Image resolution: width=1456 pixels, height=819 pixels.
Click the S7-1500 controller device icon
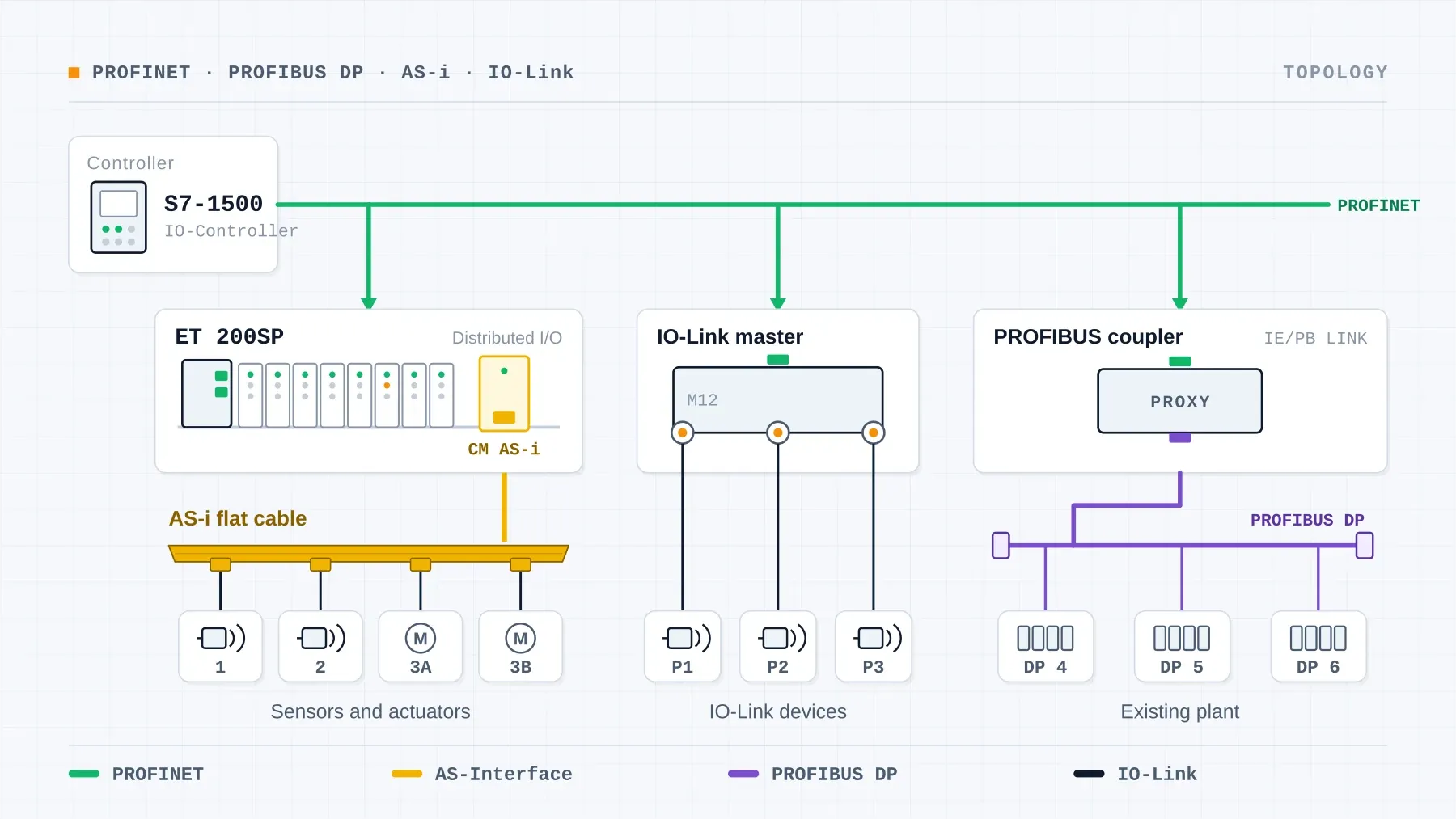tap(118, 217)
